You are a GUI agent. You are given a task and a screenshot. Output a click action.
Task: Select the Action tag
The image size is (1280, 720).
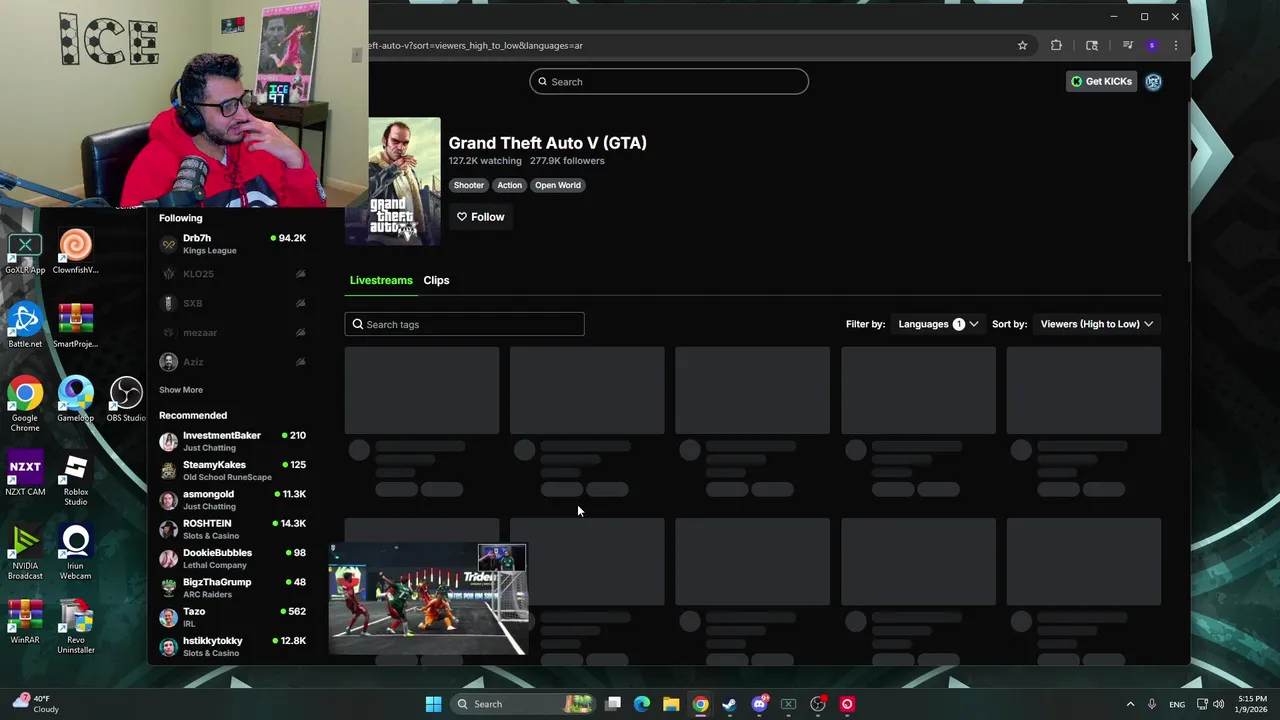click(x=510, y=185)
